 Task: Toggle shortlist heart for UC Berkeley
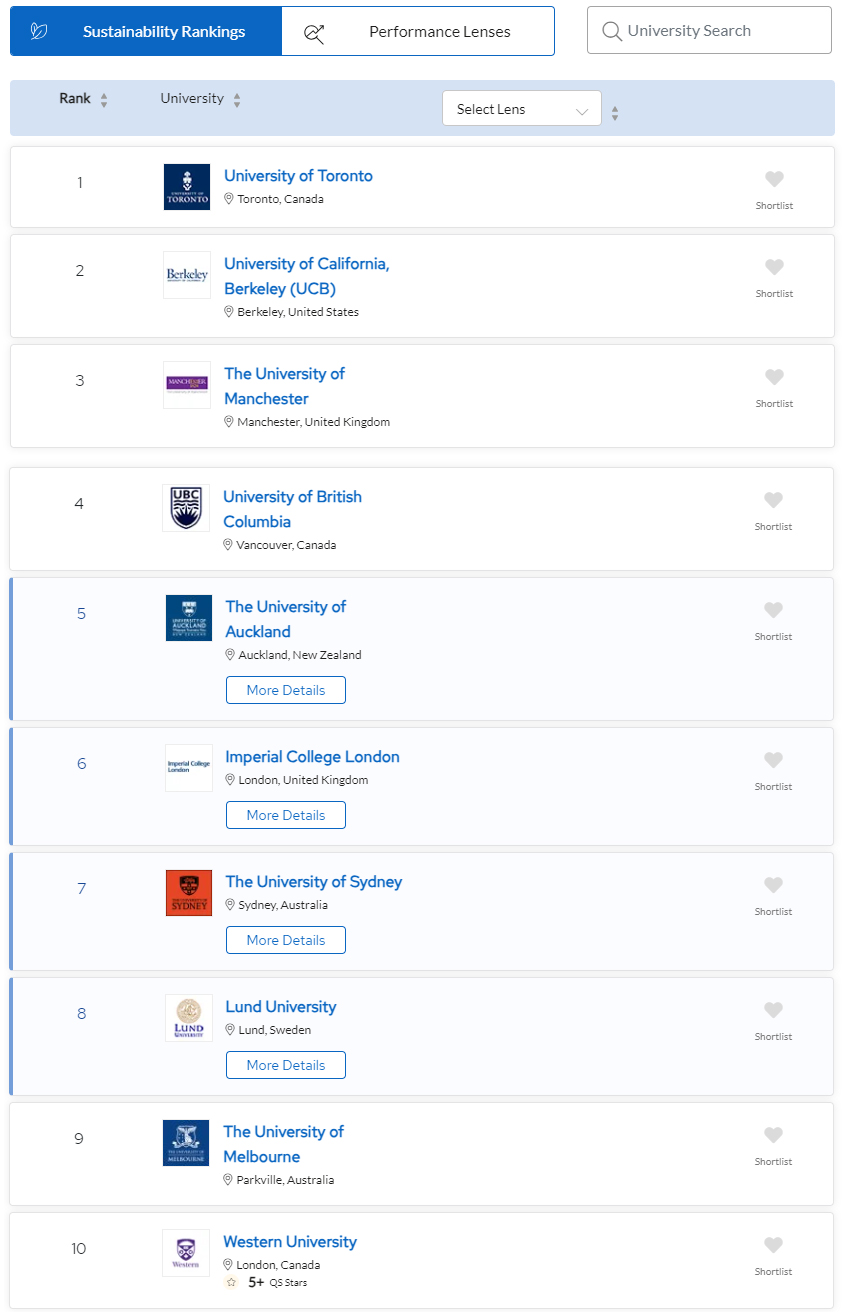tap(774, 268)
